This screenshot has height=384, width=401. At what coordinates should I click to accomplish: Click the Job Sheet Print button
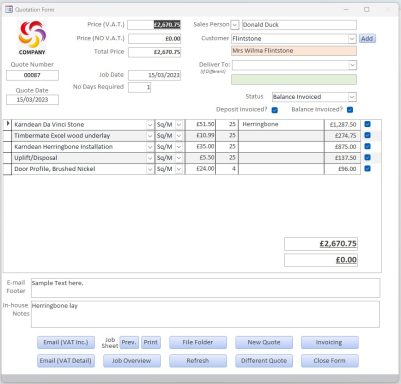point(151,342)
